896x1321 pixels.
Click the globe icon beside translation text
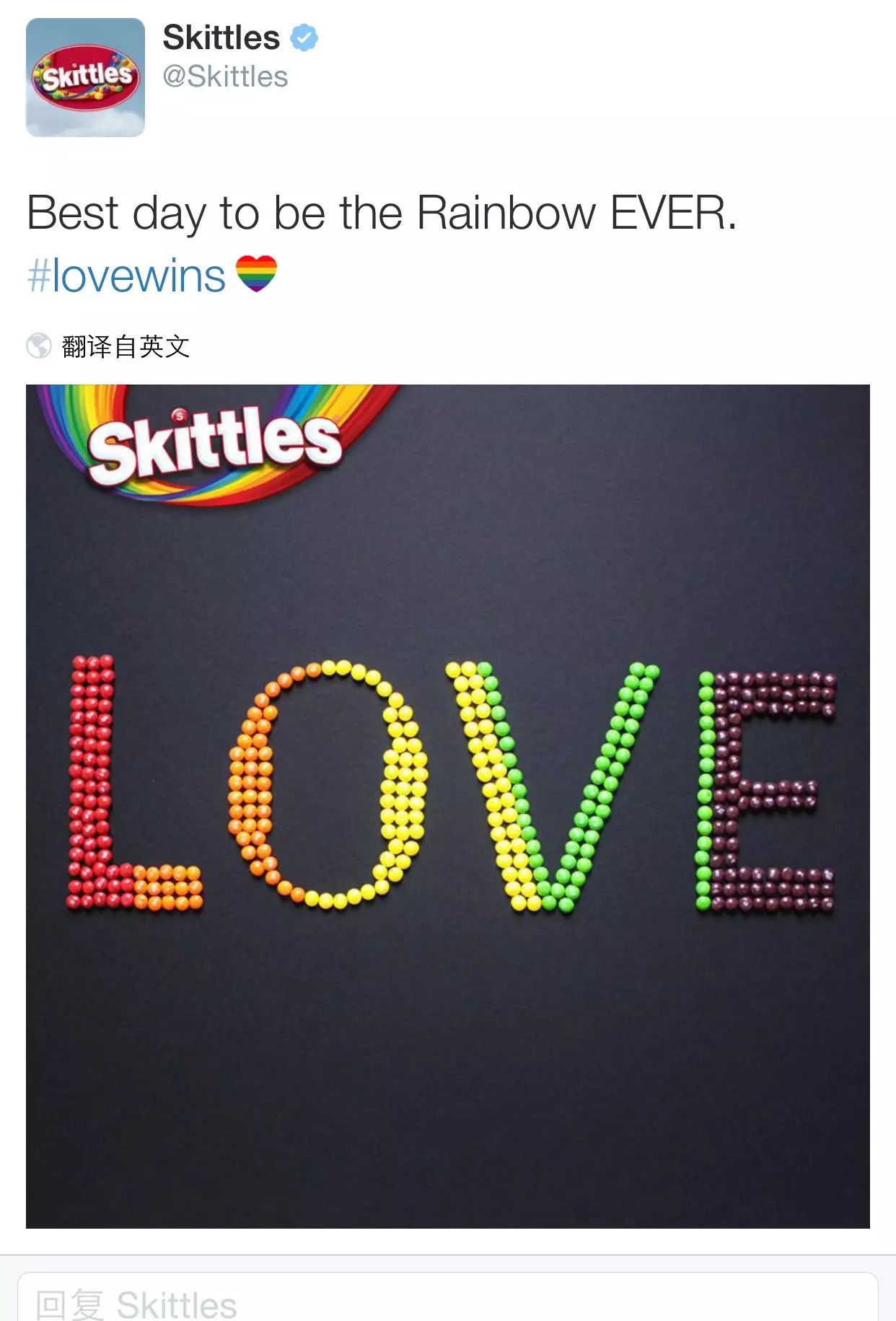39,346
